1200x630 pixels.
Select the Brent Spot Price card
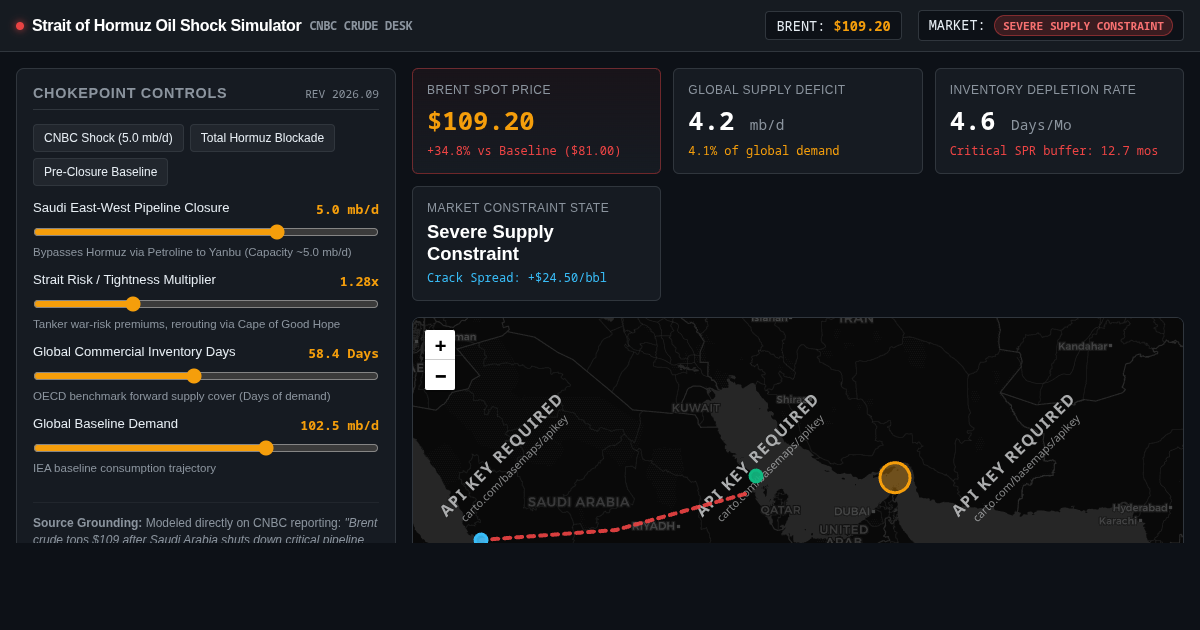(x=536, y=121)
